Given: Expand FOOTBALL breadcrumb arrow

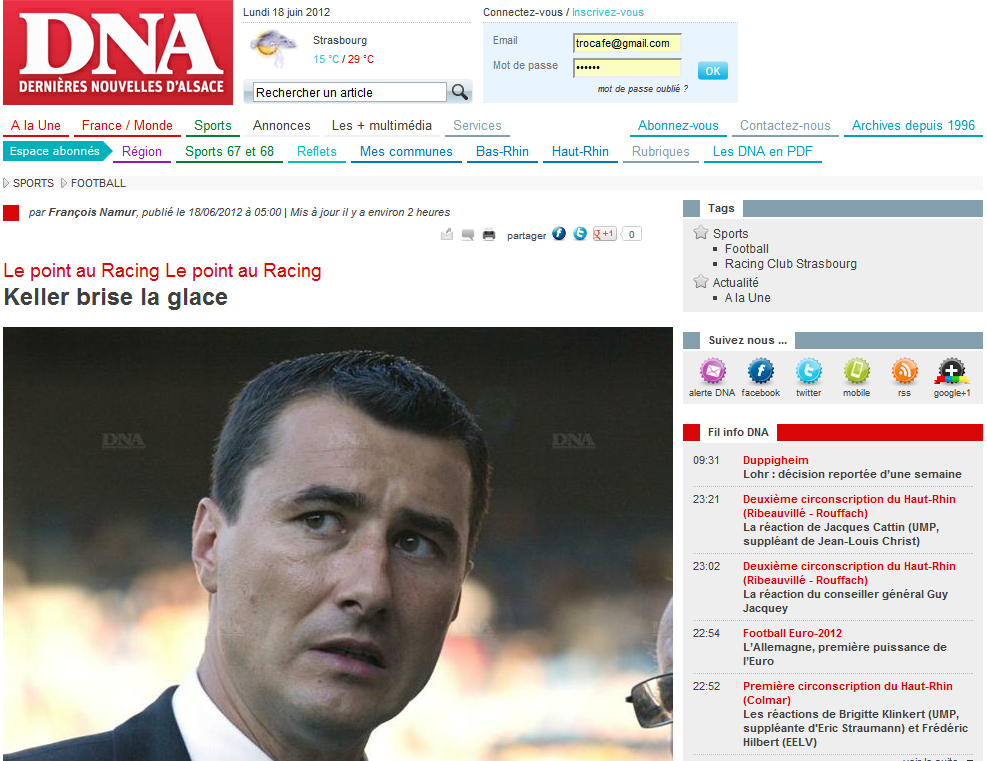Looking at the screenshot, I should pyautogui.click(x=64, y=183).
